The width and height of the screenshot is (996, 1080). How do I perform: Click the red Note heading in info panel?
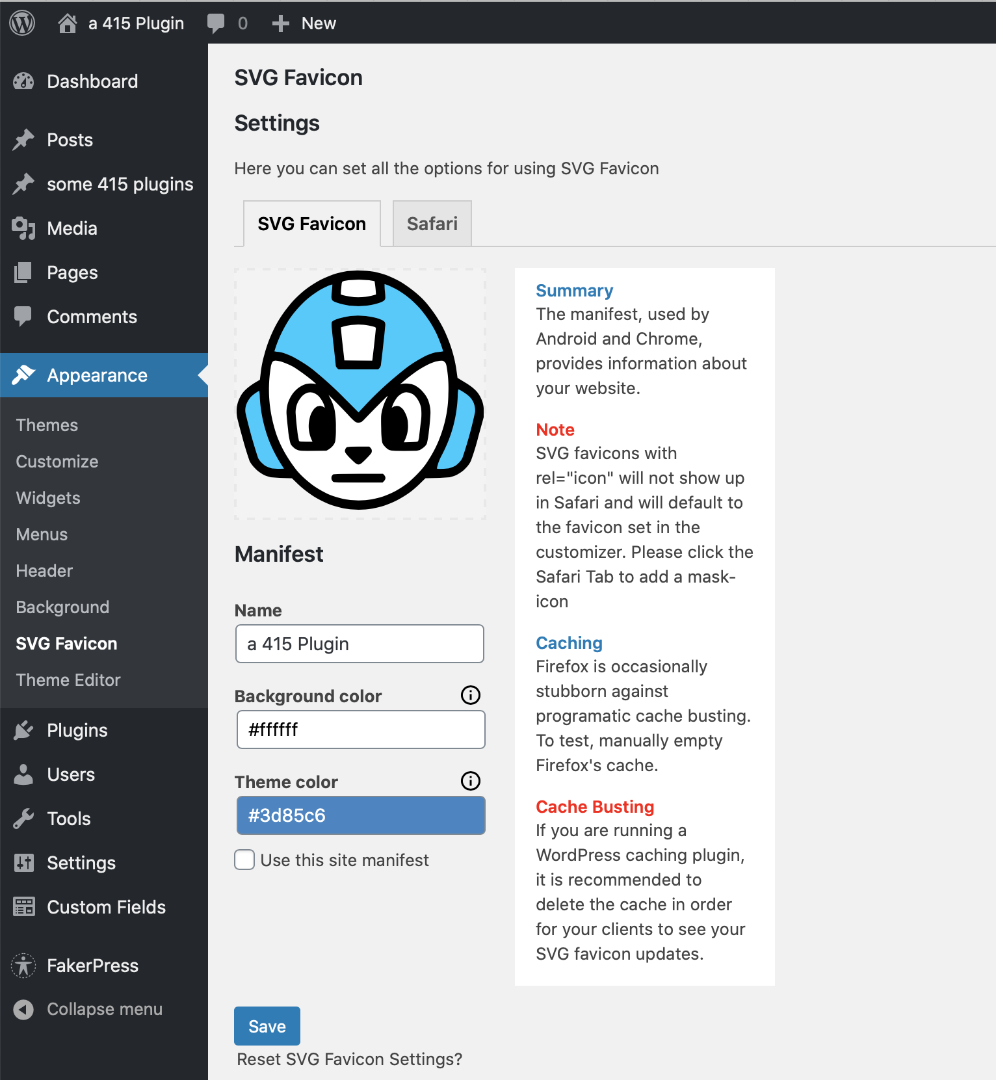[555, 430]
